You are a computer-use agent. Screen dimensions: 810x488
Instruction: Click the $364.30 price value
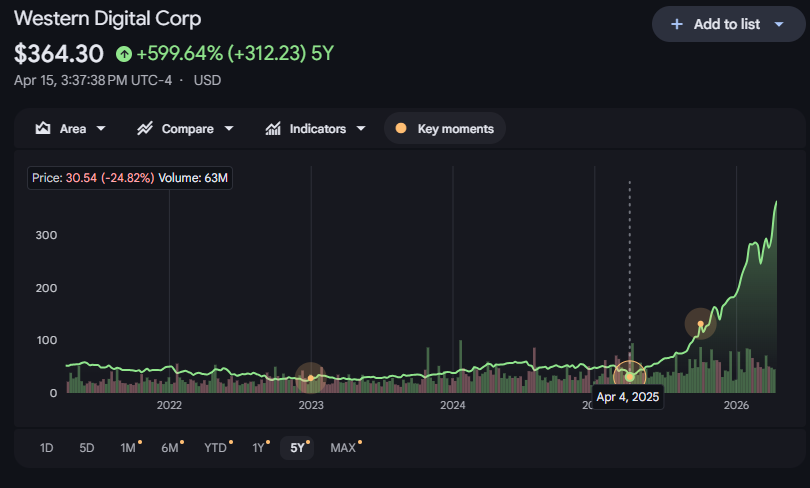click(59, 54)
